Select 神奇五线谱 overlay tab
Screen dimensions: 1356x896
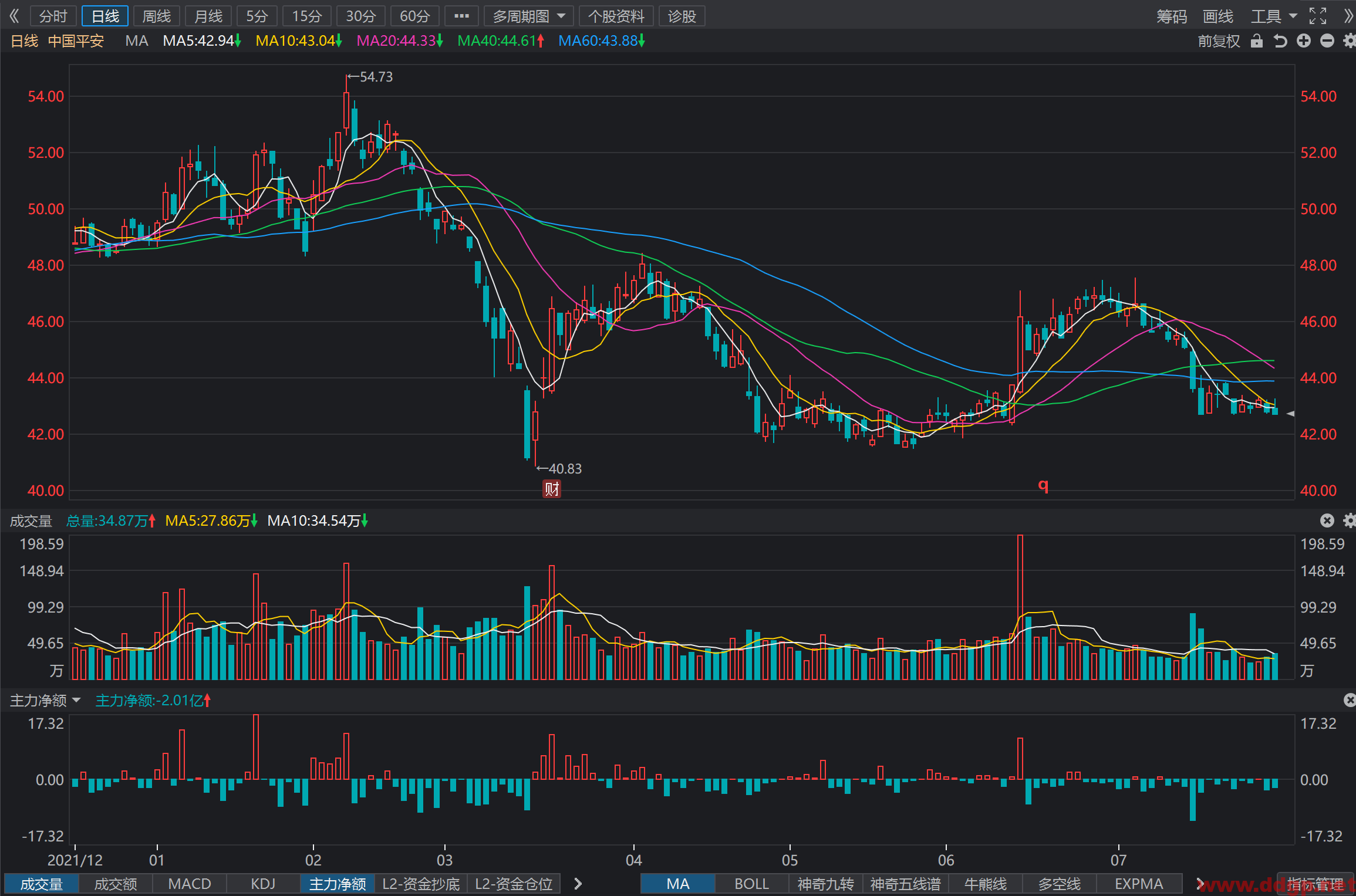[906, 884]
